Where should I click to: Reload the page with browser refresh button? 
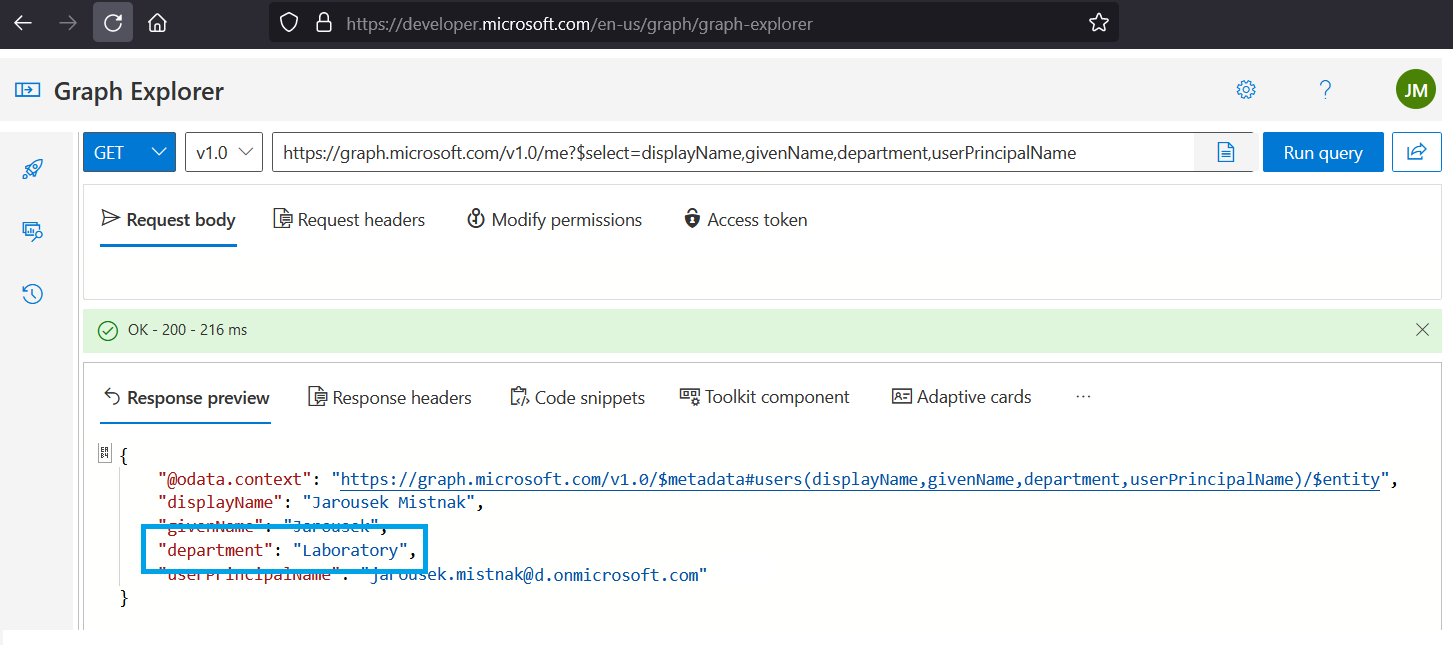[113, 22]
